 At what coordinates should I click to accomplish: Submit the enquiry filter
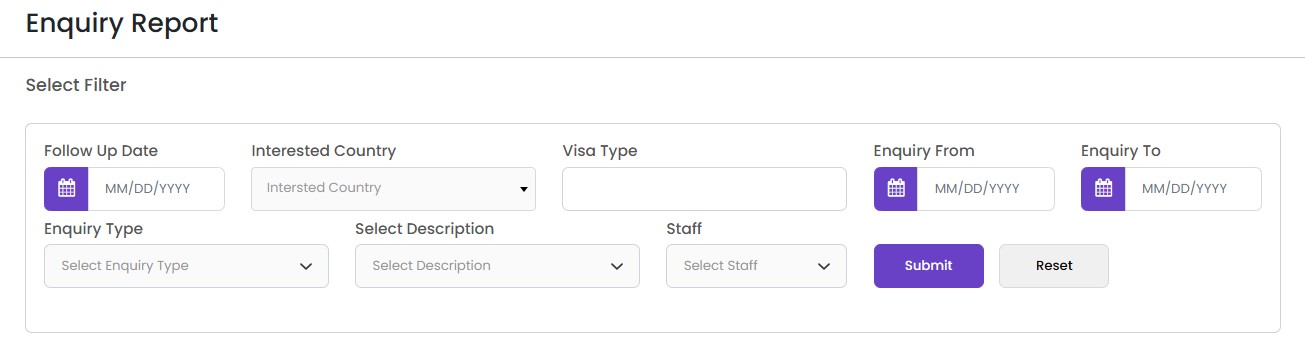929,266
